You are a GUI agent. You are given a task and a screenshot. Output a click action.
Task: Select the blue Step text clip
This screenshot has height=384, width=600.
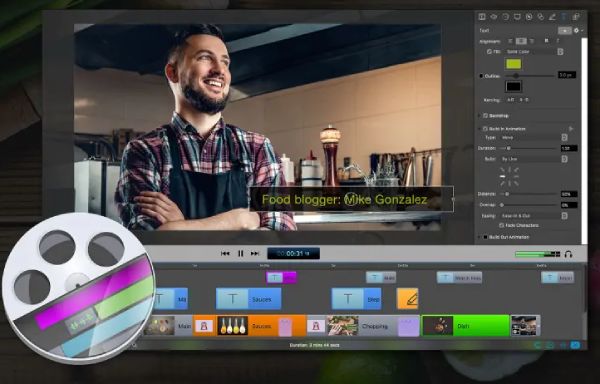(356, 299)
